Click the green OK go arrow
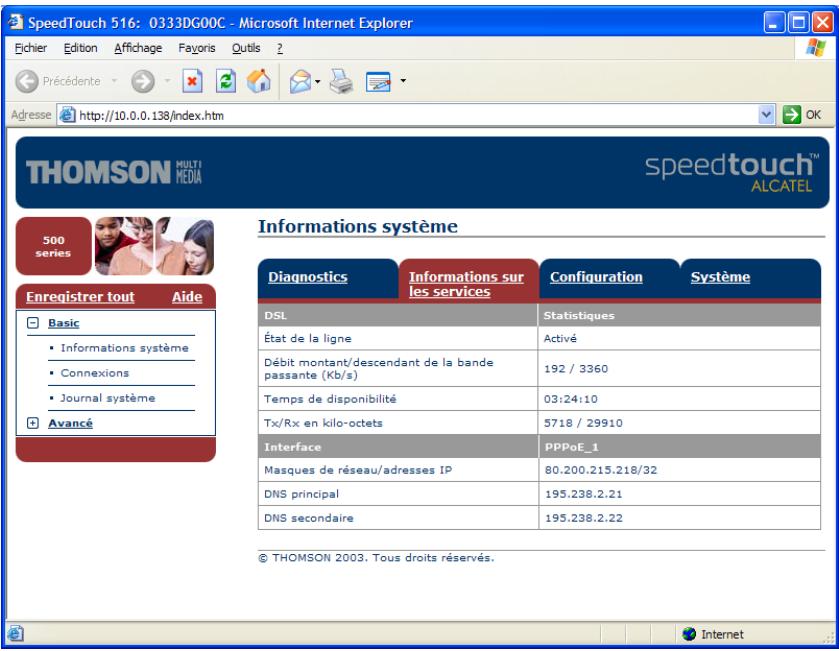839x651 pixels. [x=791, y=114]
